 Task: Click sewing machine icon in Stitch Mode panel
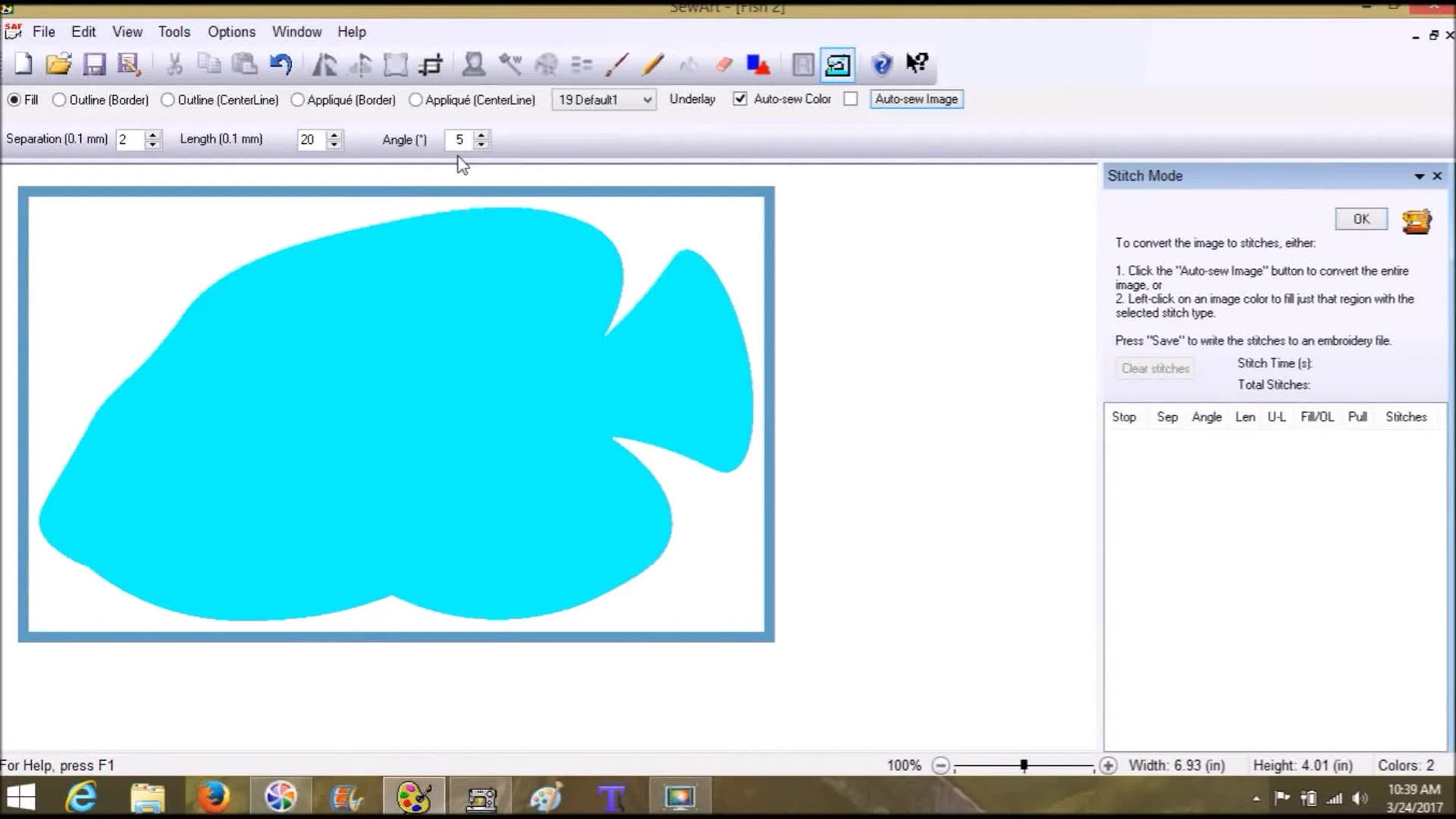(1417, 221)
